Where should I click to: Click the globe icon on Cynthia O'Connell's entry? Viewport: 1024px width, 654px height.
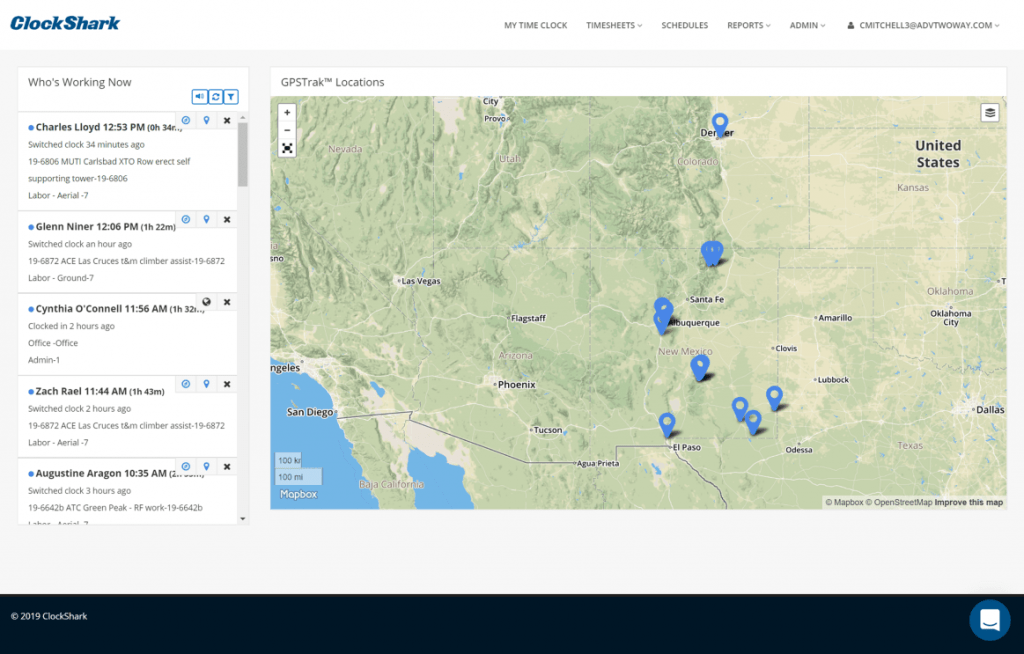click(206, 302)
